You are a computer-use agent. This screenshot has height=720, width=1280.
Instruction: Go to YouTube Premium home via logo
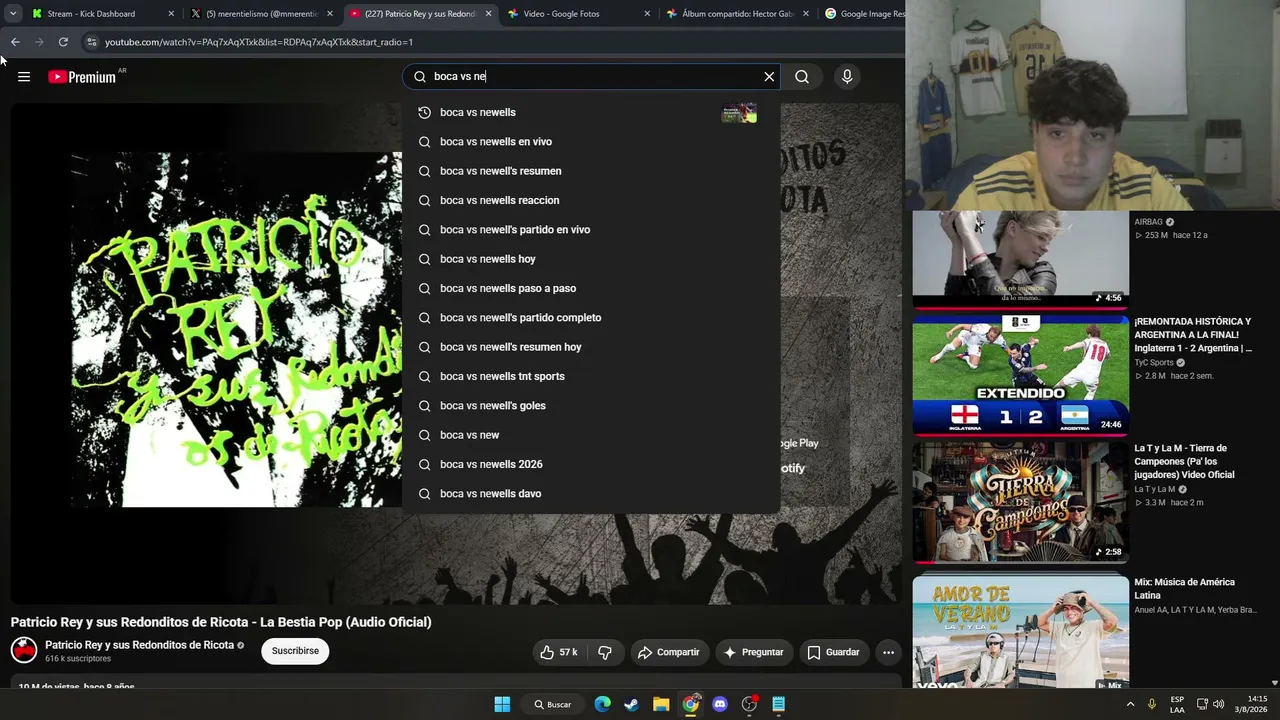tap(82, 77)
